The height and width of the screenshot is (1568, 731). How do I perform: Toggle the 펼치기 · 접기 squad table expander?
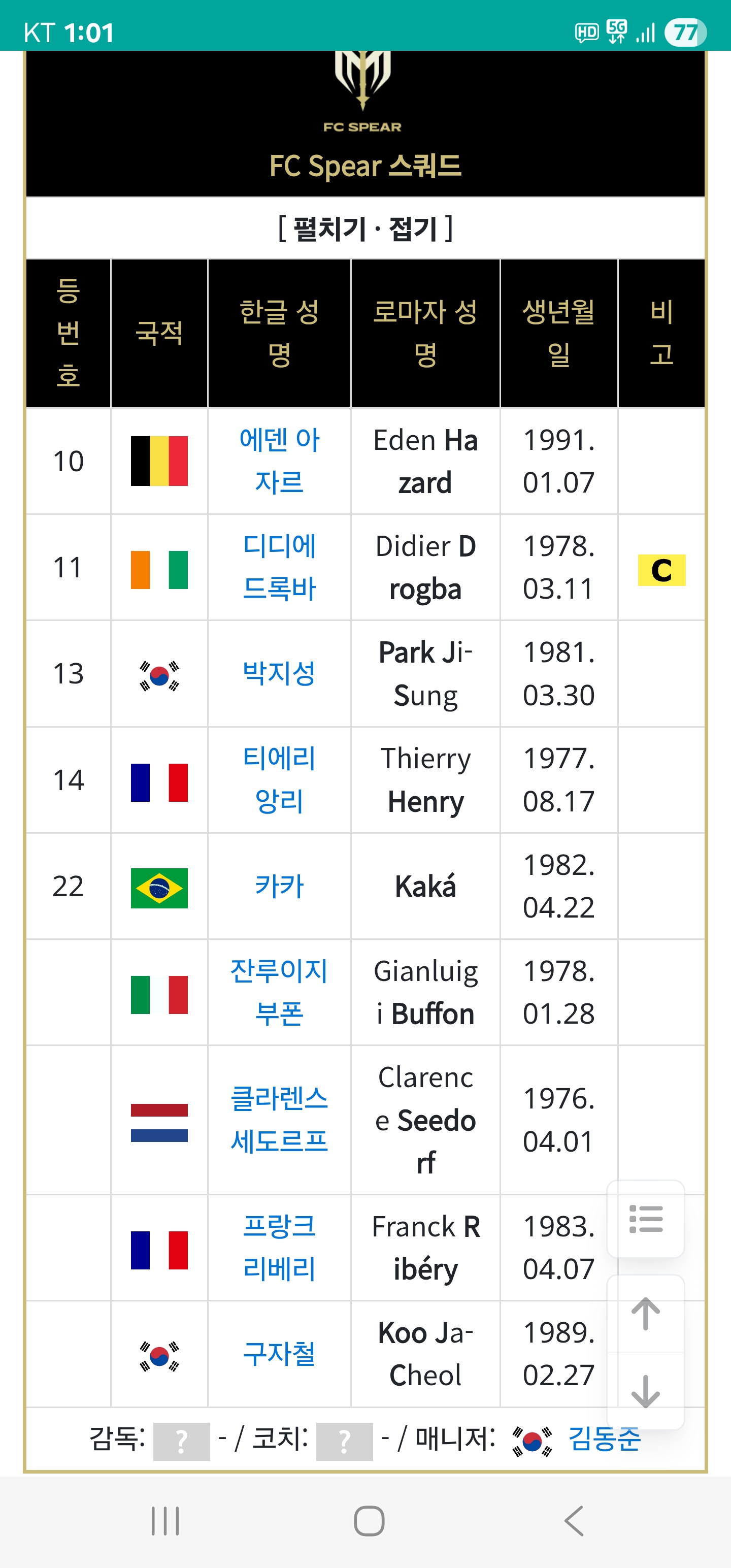pyautogui.click(x=365, y=229)
